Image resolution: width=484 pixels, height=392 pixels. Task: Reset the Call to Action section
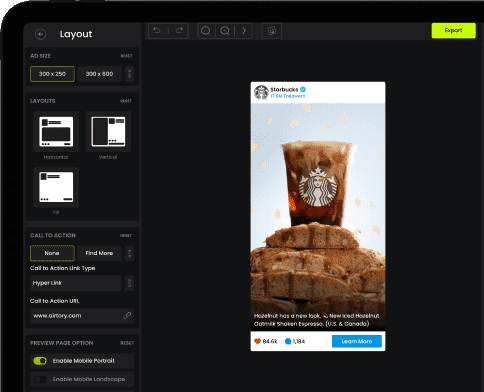(x=126, y=235)
